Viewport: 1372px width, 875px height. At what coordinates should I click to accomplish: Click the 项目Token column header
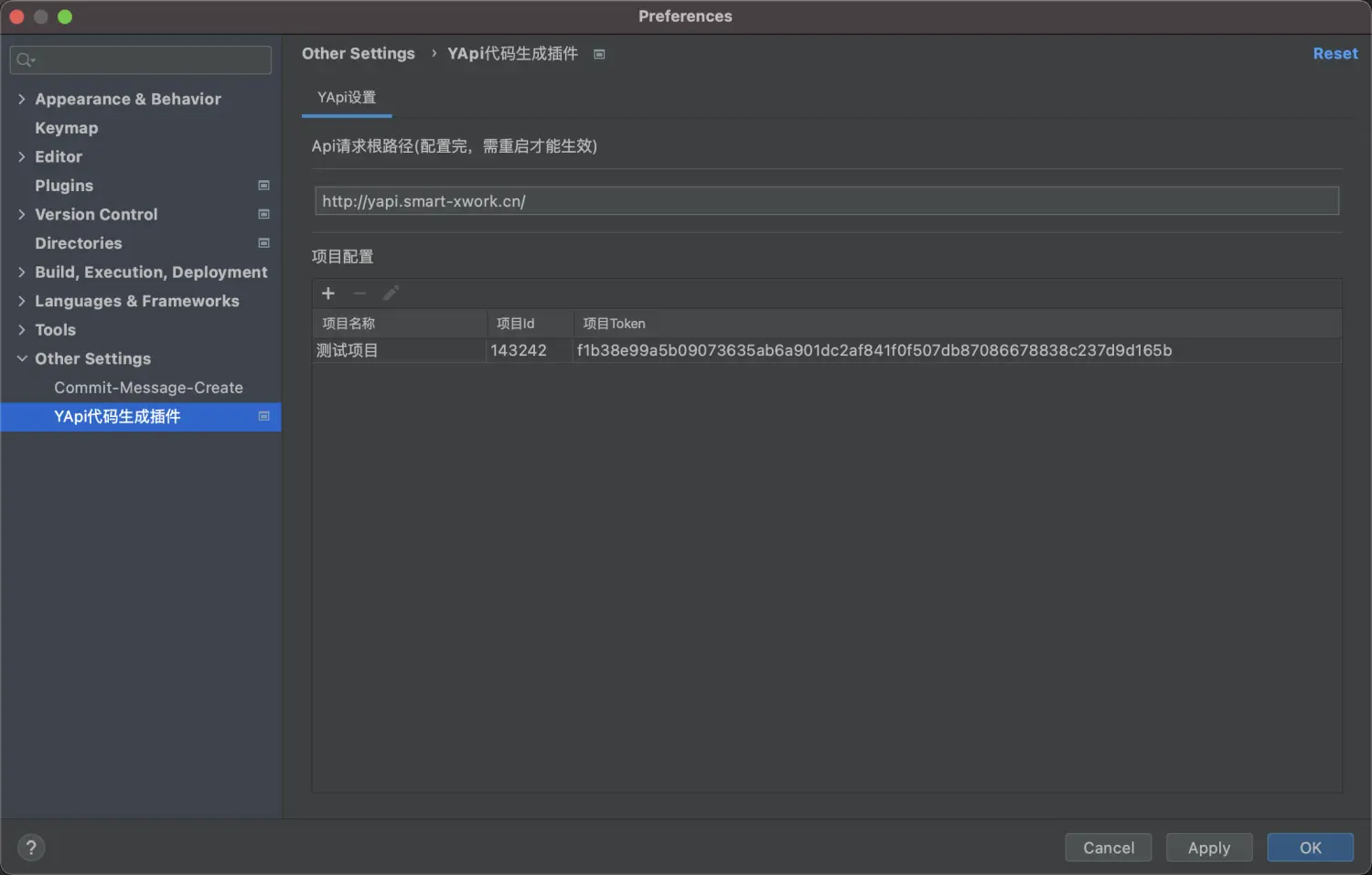(x=958, y=324)
